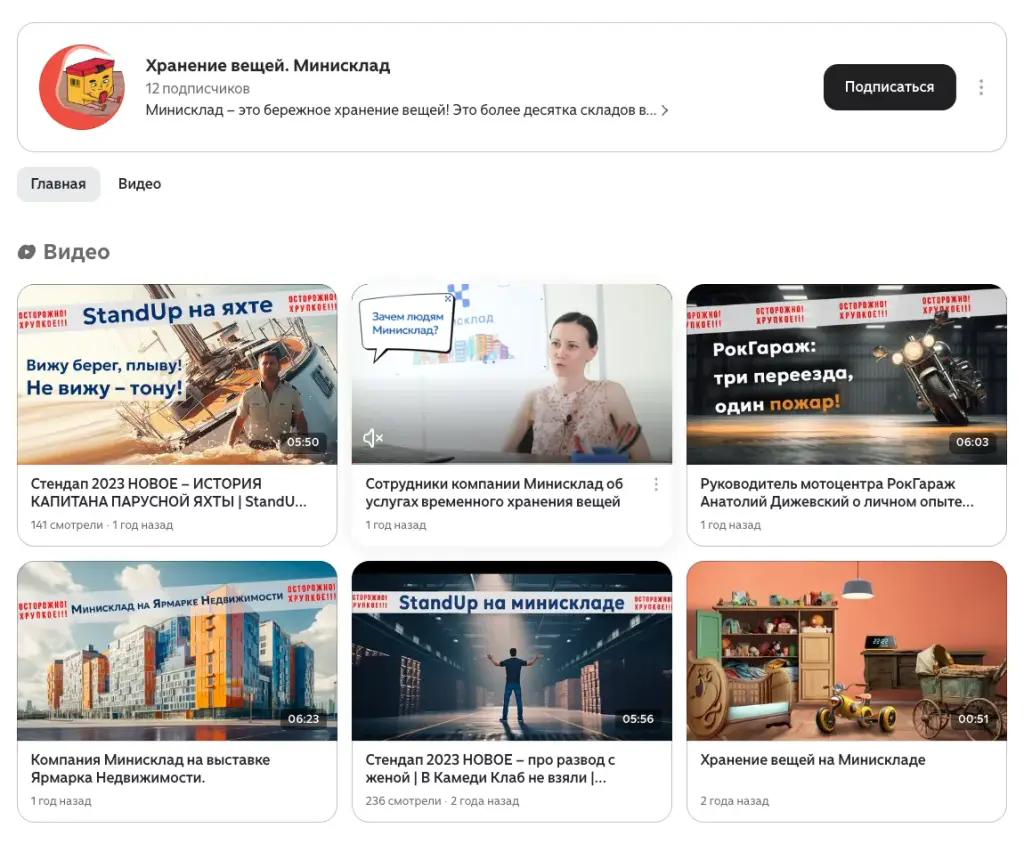
Task: Click '1 год назад' under Сотрудники компании video
Action: tap(396, 525)
